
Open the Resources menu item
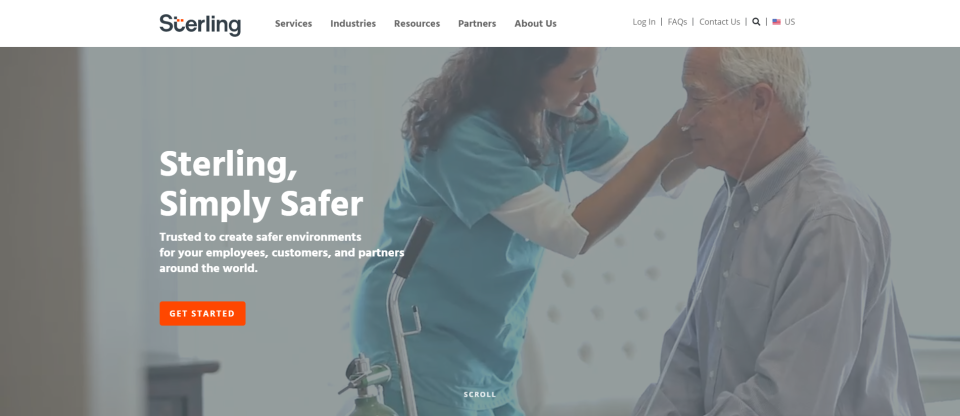pos(417,24)
